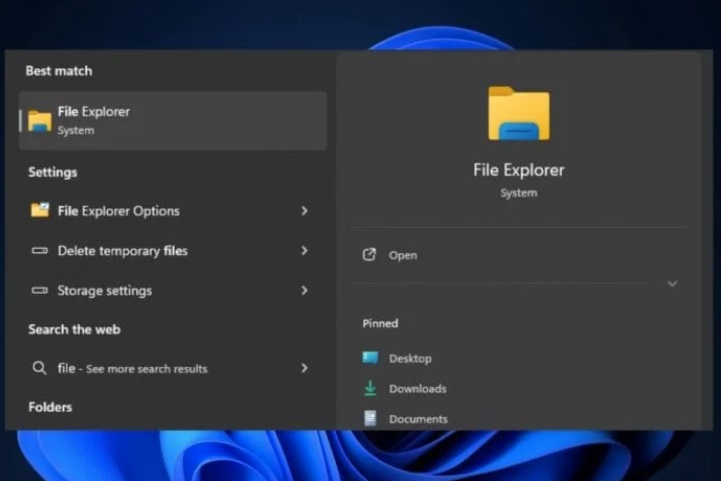The height and width of the screenshot is (481, 721).
Task: Click the Documents page icon
Action: coord(370,418)
